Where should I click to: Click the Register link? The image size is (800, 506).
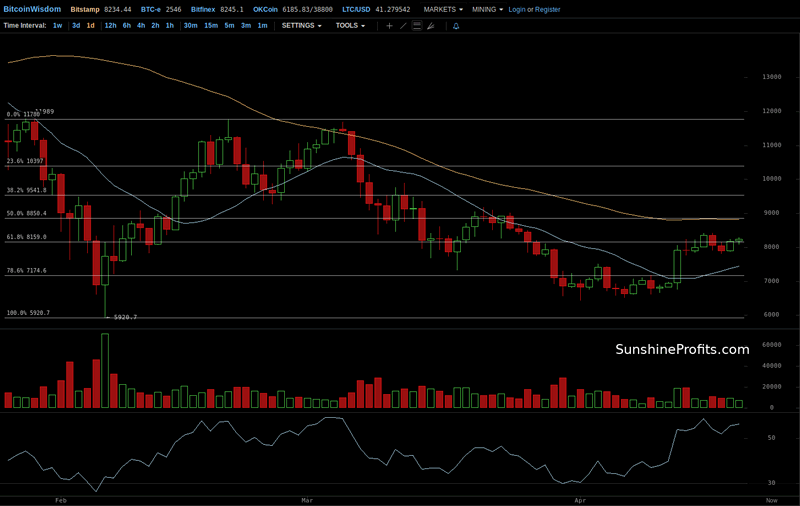coord(547,10)
